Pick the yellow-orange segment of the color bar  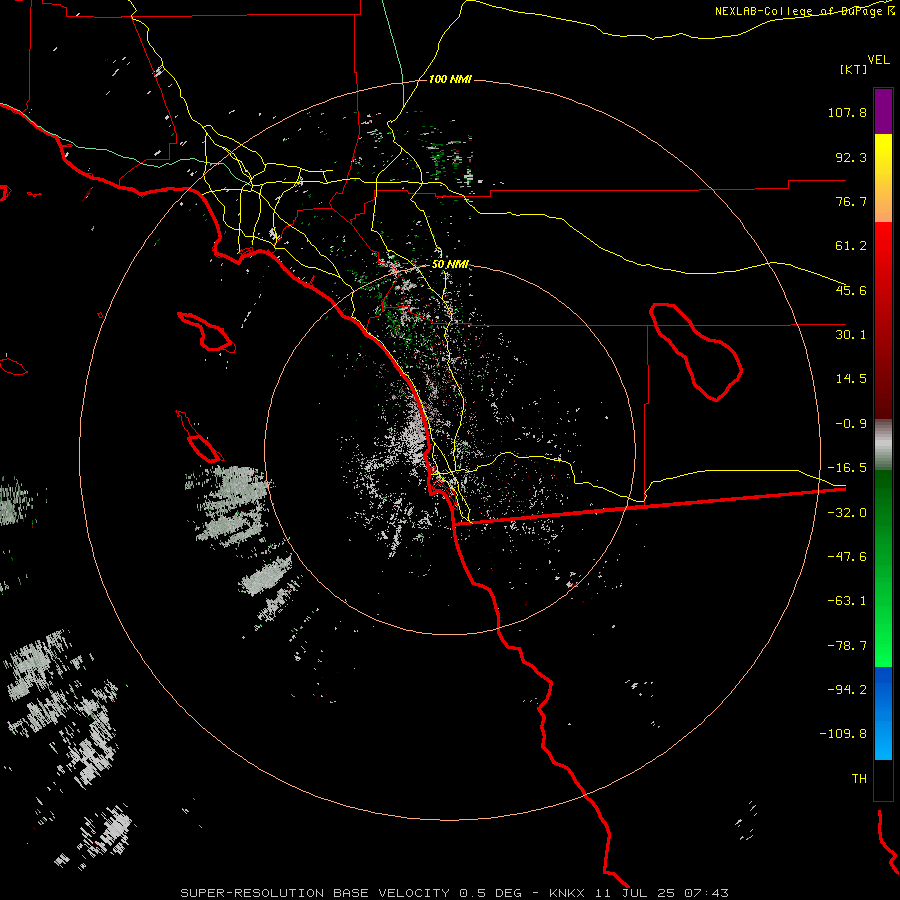883,178
